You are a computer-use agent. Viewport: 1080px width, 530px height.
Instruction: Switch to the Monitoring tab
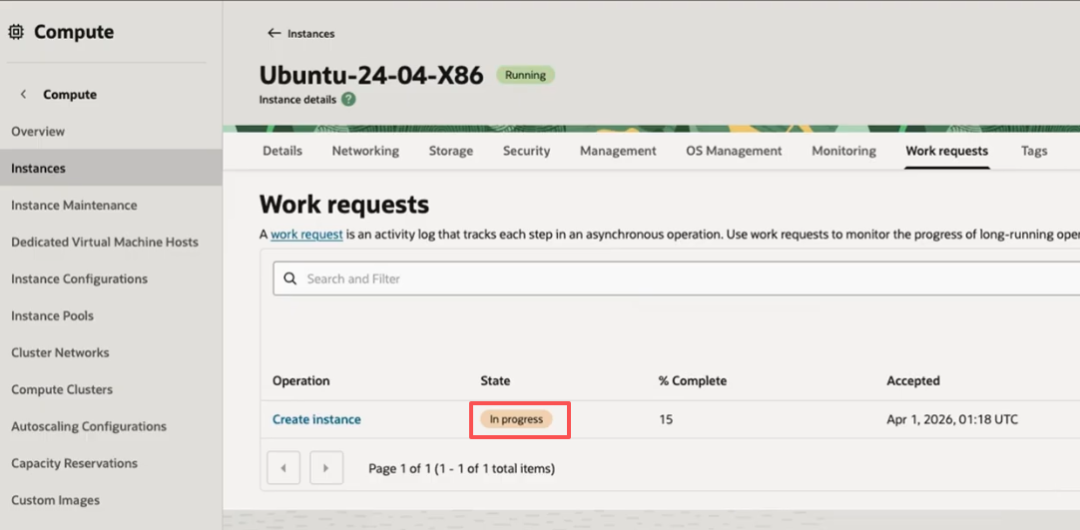click(x=844, y=151)
